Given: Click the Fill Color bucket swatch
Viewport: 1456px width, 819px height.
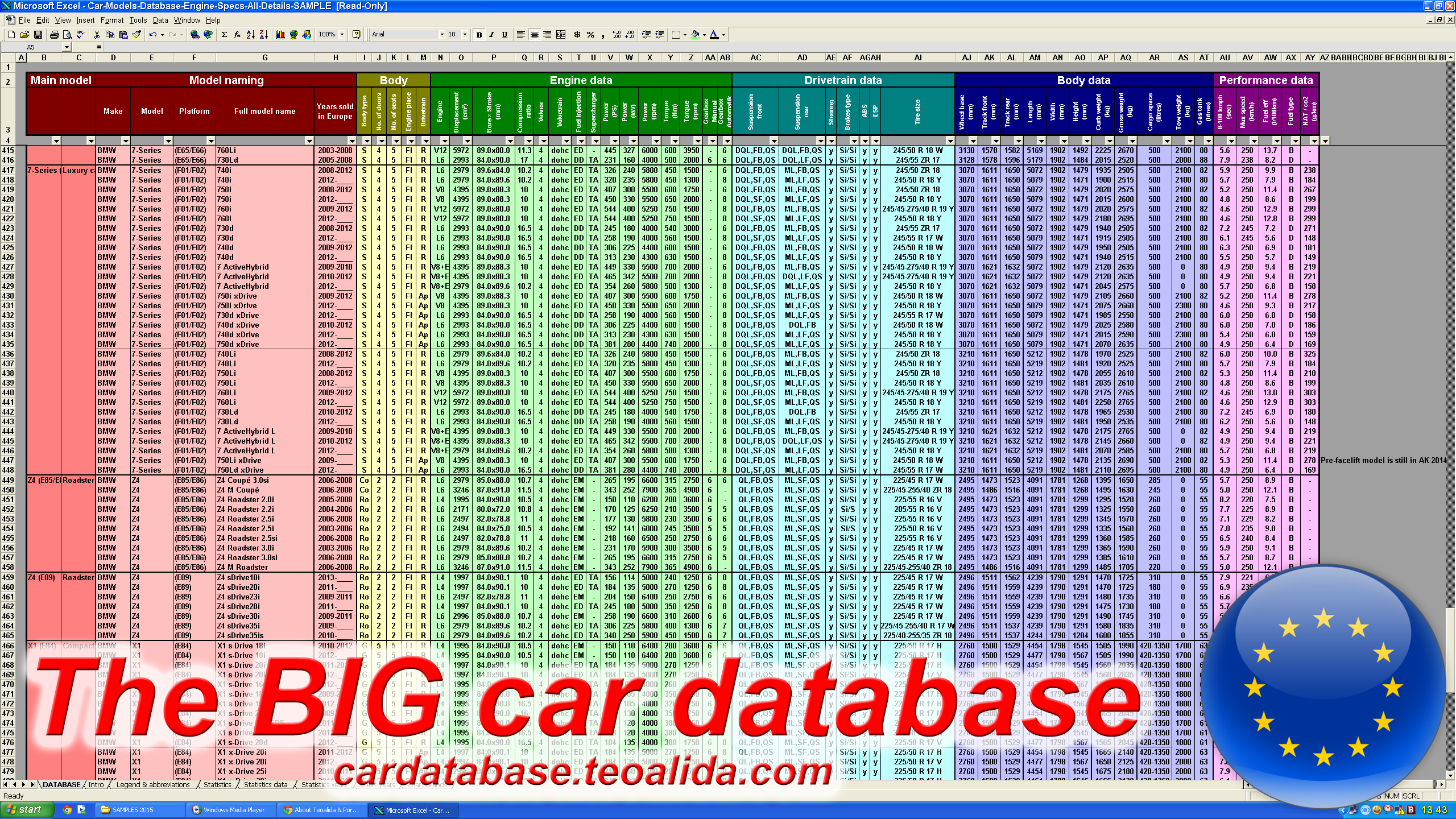Looking at the screenshot, I should pos(695,35).
